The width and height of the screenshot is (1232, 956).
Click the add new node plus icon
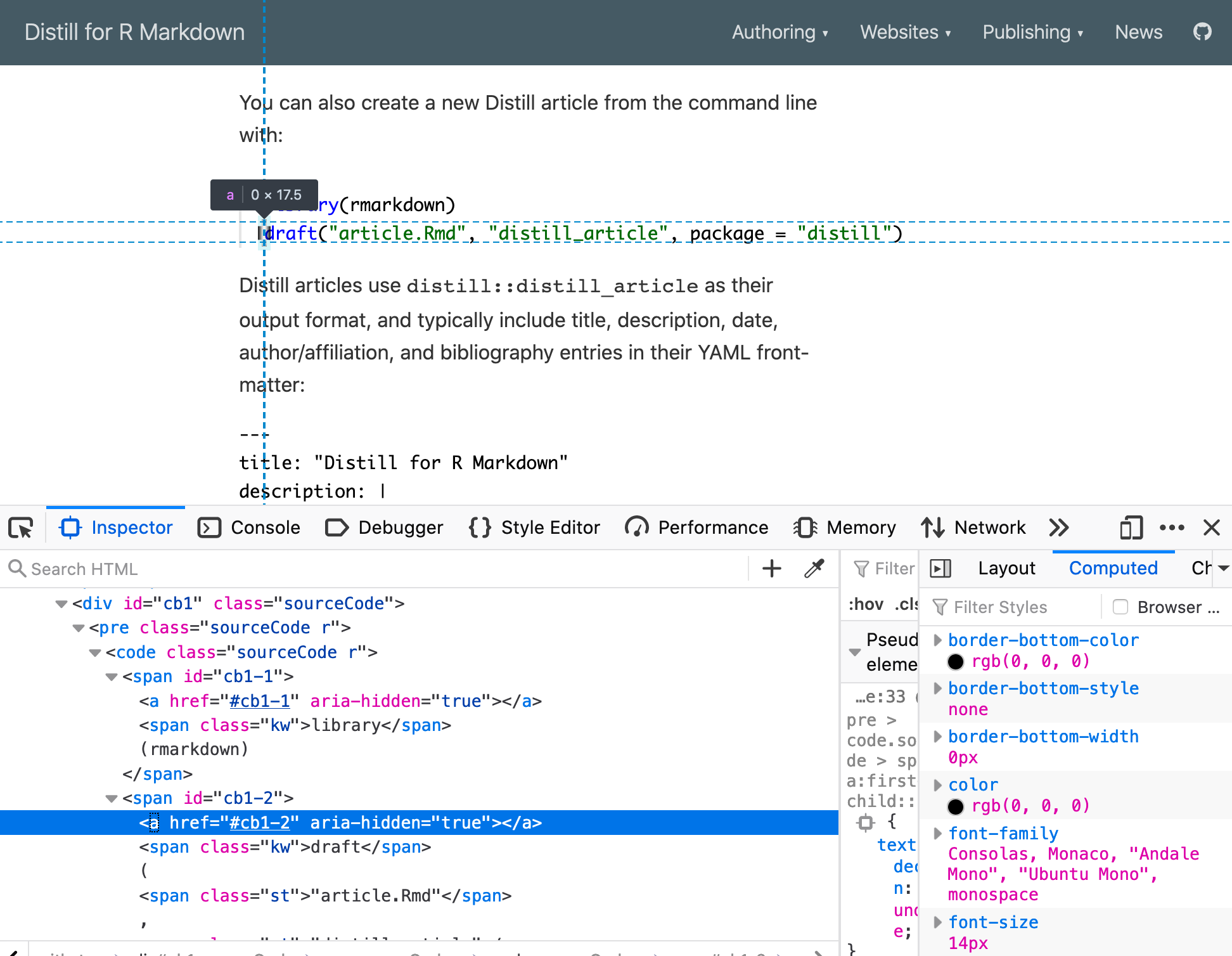click(771, 569)
